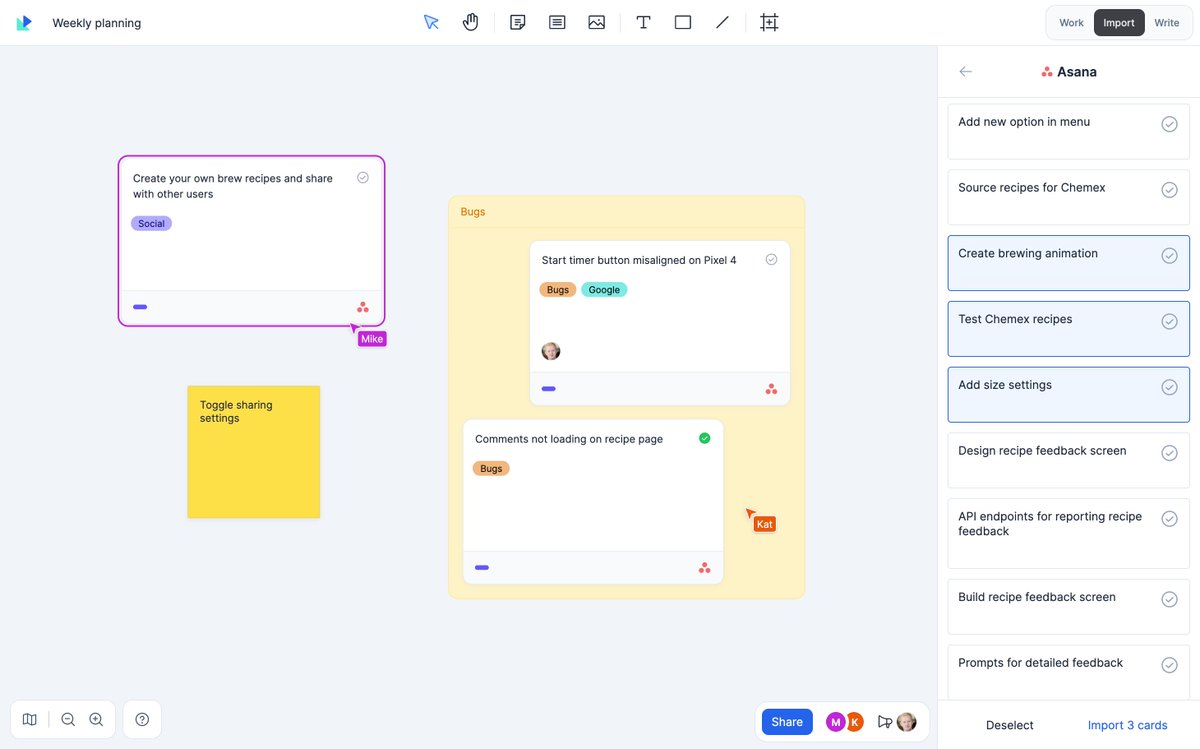The image size is (1200, 749).
Task: Switch to the Import tab
Action: pyautogui.click(x=1119, y=22)
